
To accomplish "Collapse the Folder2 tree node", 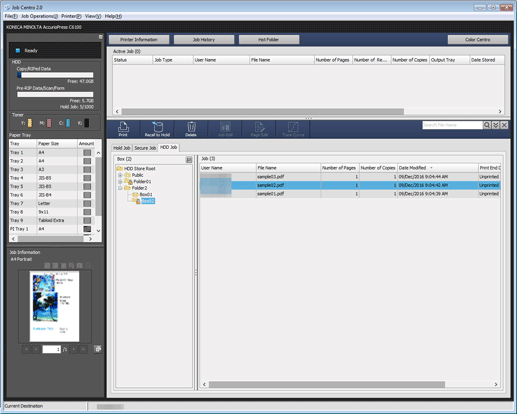I will click(120, 188).
